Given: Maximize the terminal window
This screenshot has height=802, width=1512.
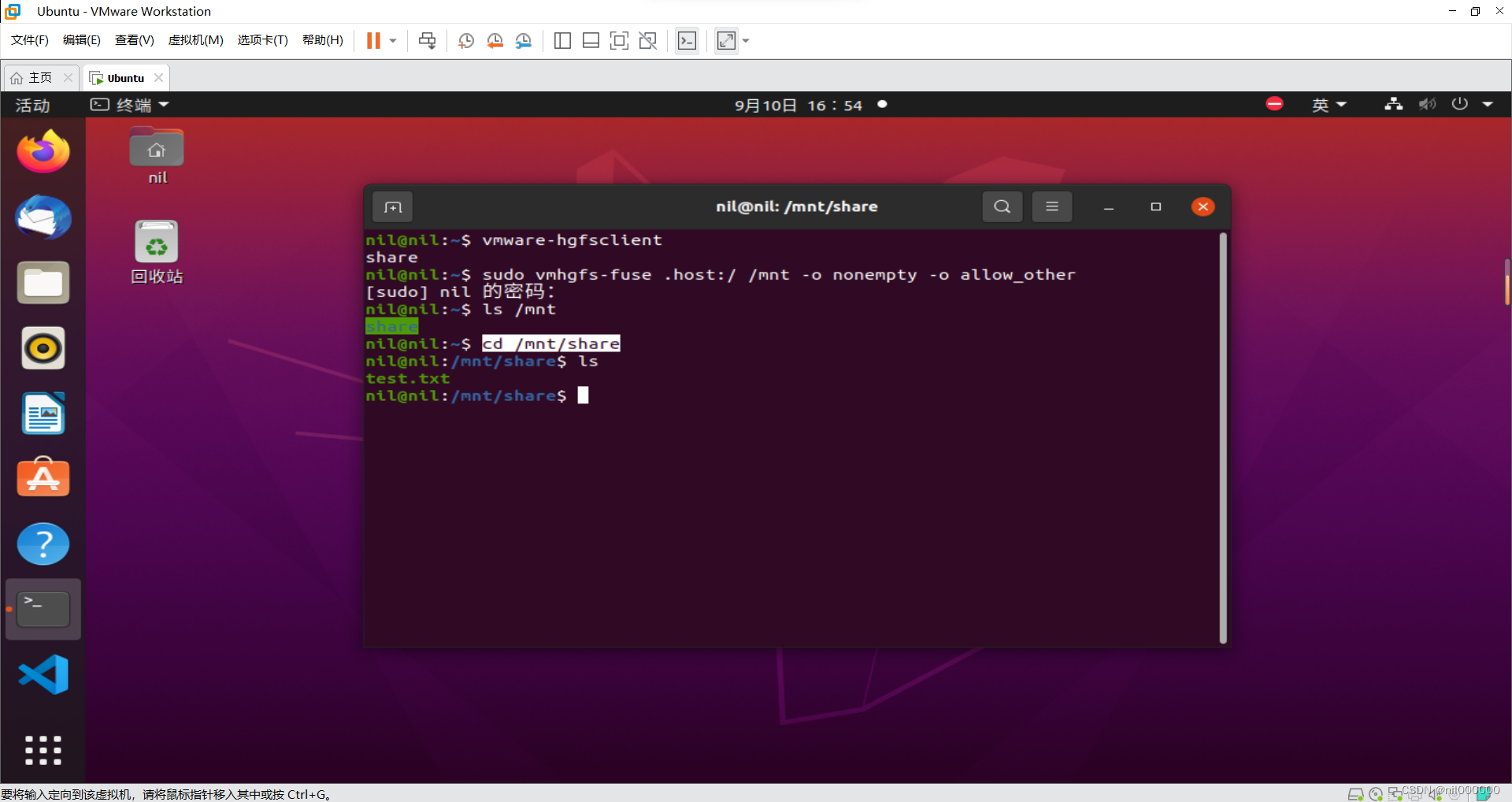Looking at the screenshot, I should point(1156,206).
